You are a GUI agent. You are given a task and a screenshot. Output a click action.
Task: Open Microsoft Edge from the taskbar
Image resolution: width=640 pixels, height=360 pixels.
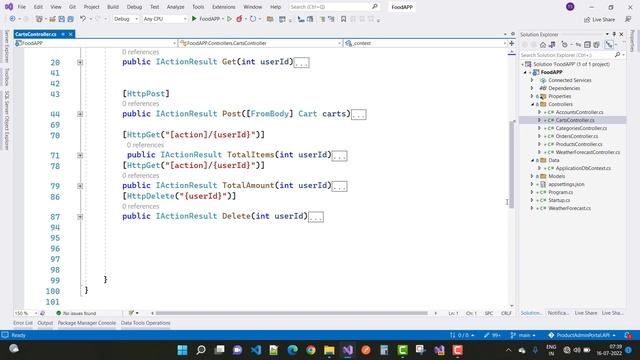[x=292, y=350]
